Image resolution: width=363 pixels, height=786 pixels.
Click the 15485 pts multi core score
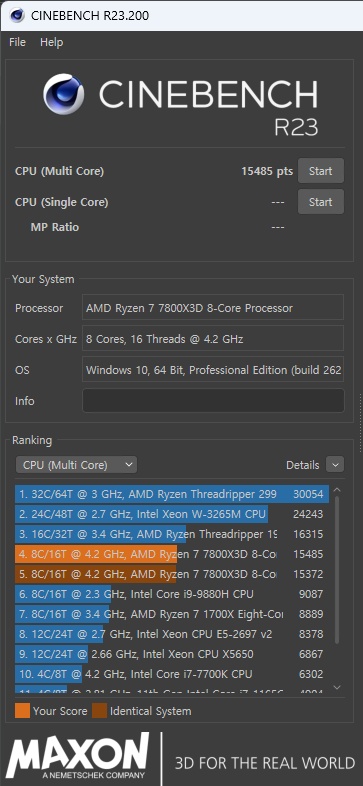pyautogui.click(x=267, y=171)
